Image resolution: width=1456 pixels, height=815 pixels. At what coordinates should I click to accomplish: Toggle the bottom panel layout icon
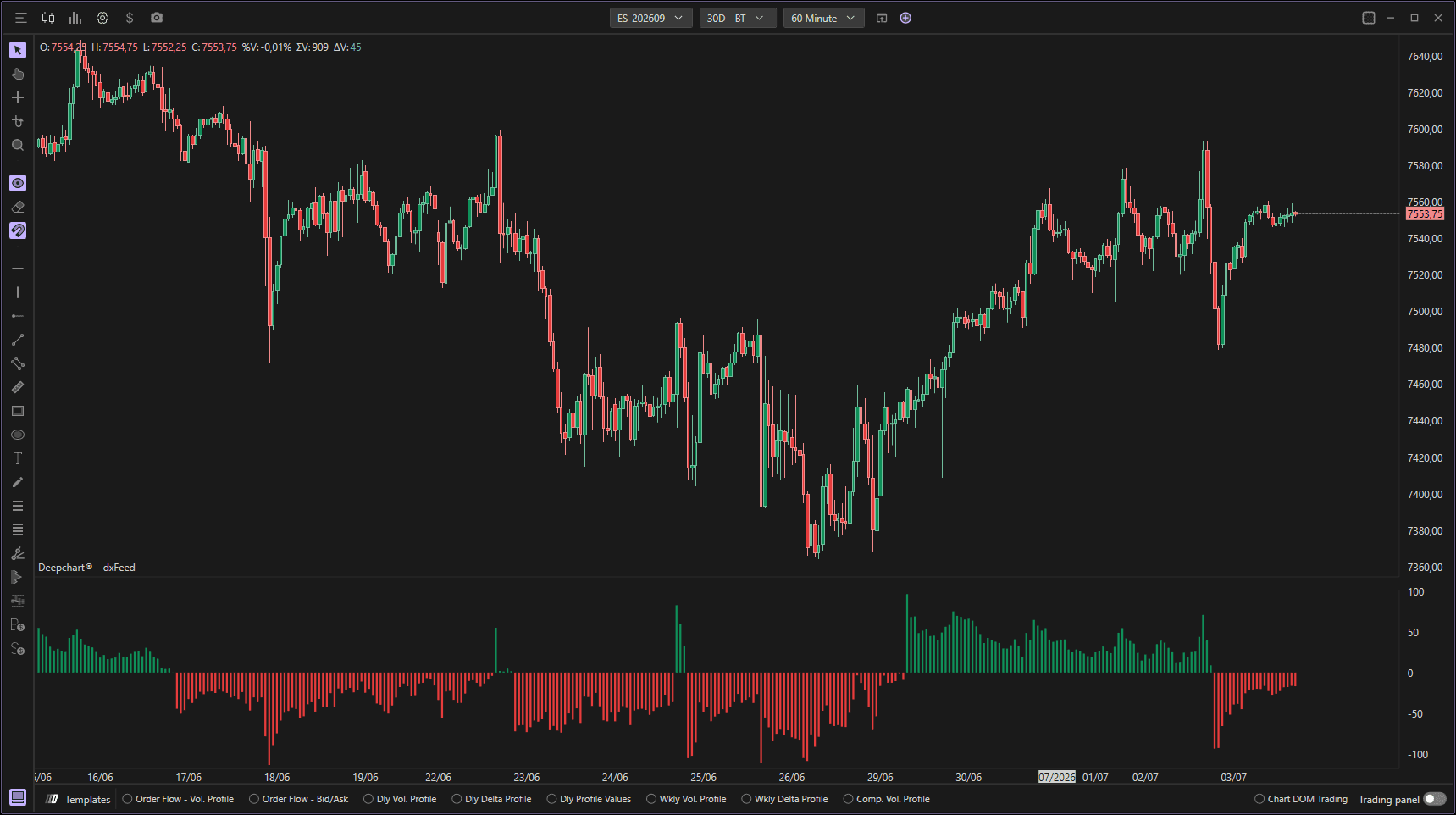[x=18, y=797]
